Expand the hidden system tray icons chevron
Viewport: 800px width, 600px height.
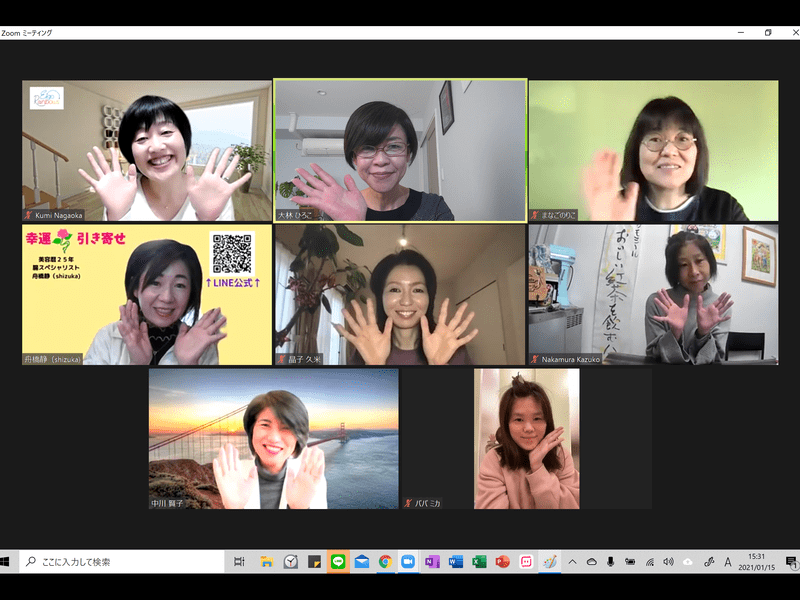pyautogui.click(x=574, y=562)
